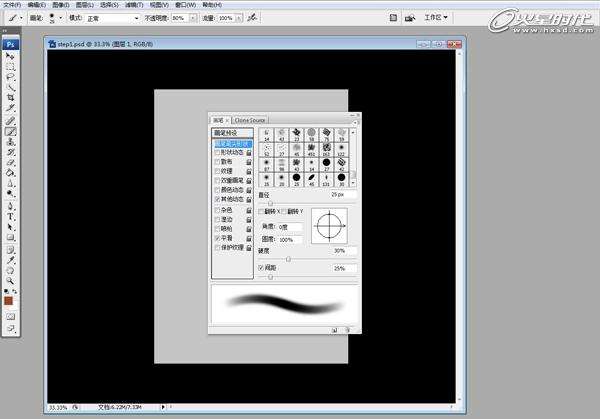This screenshot has height=419, width=600.
Task: Select the Zoom tool
Action: tap(10, 281)
